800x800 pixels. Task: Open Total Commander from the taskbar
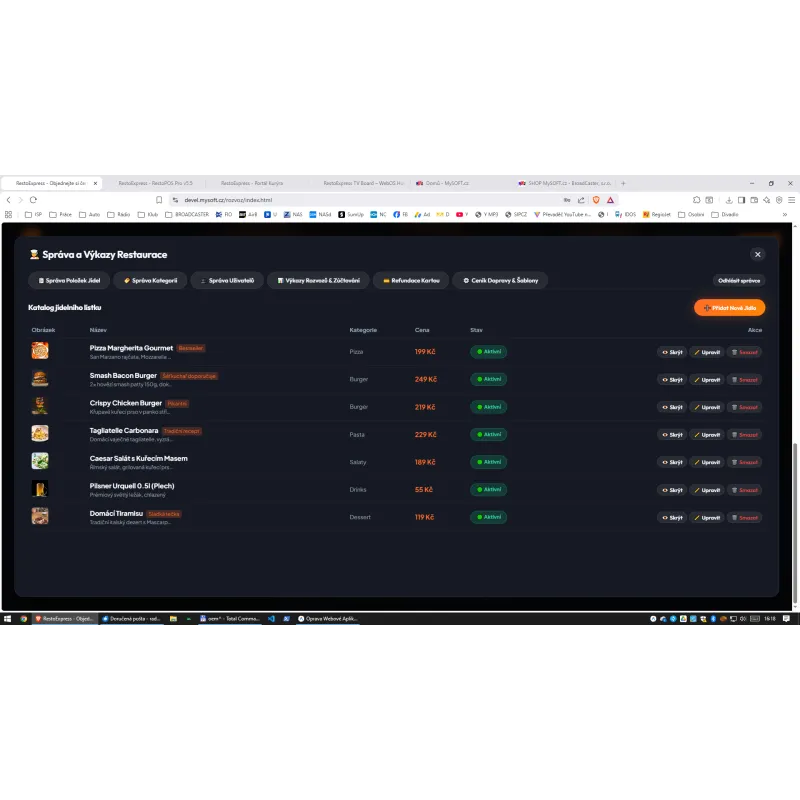pos(230,619)
